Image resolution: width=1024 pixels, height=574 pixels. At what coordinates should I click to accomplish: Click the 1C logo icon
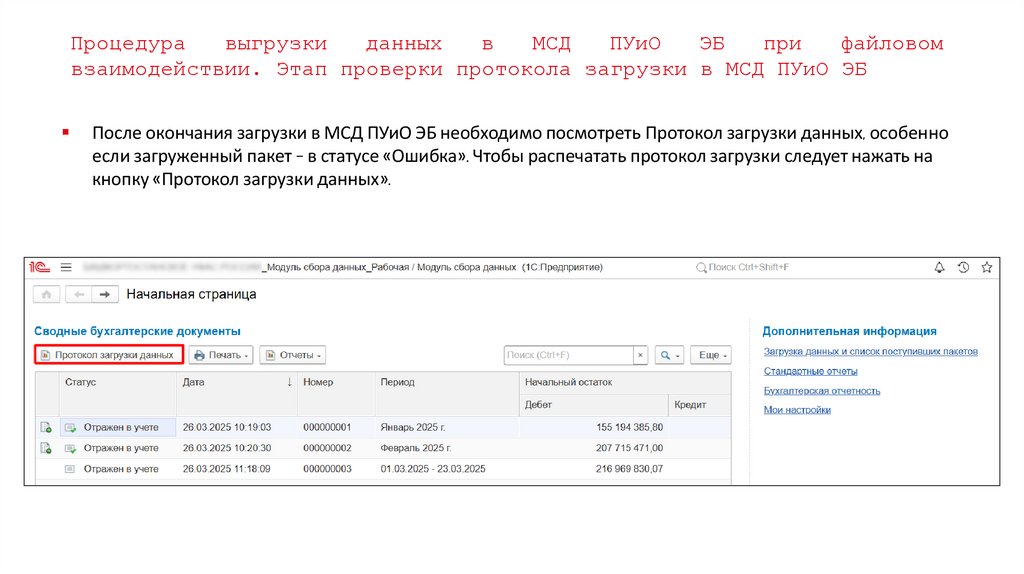[x=39, y=267]
